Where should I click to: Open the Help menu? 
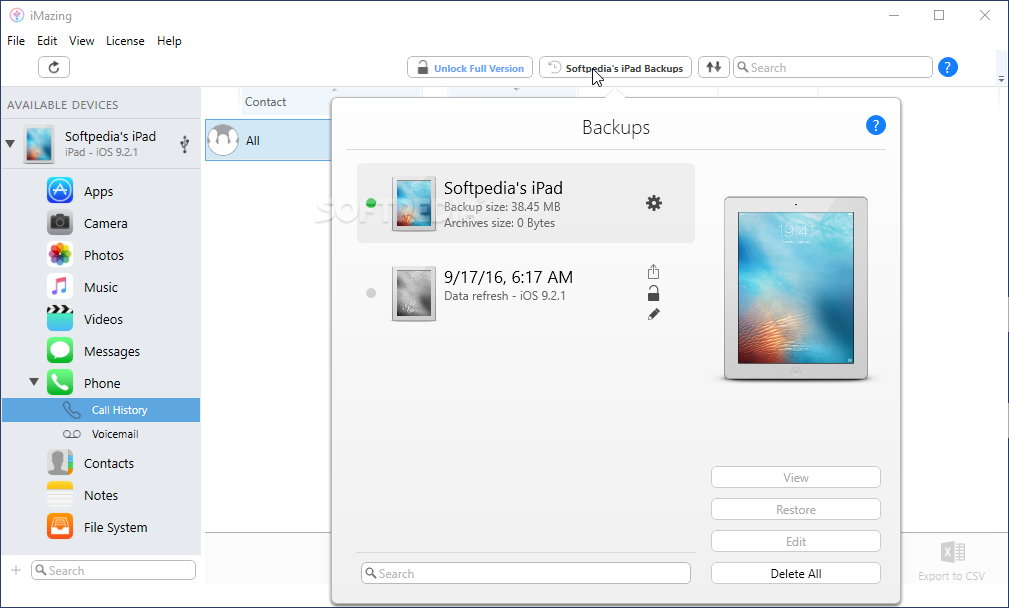coord(169,41)
